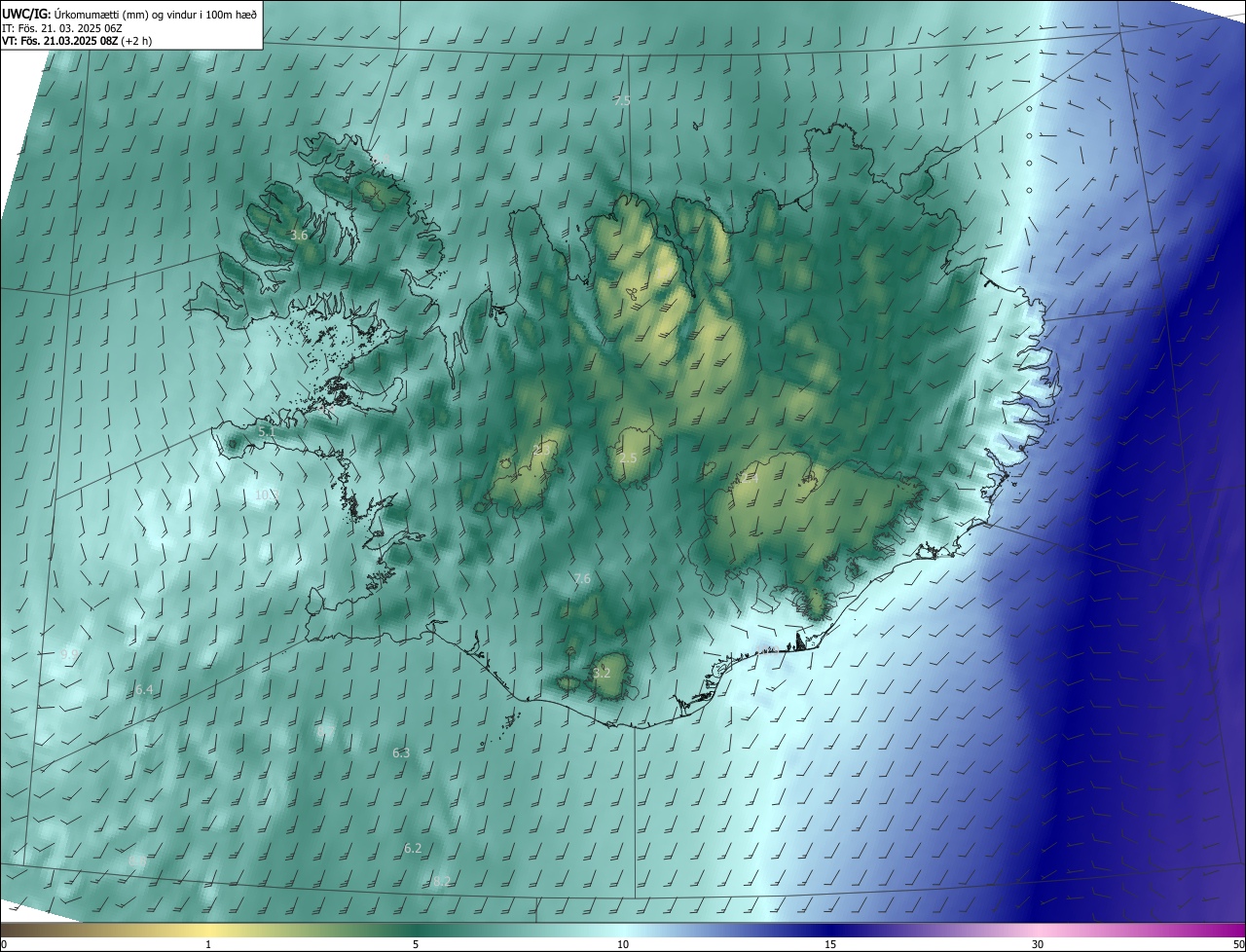
Task: Click the colorbar tick label 0
Action: pyautogui.click(x=4, y=944)
